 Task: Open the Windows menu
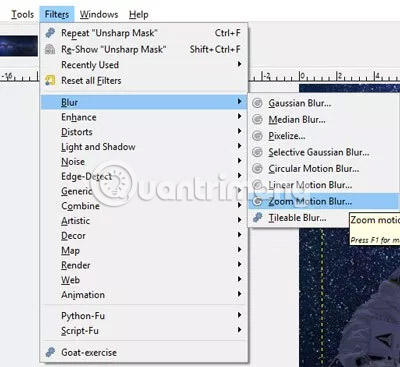coord(99,14)
